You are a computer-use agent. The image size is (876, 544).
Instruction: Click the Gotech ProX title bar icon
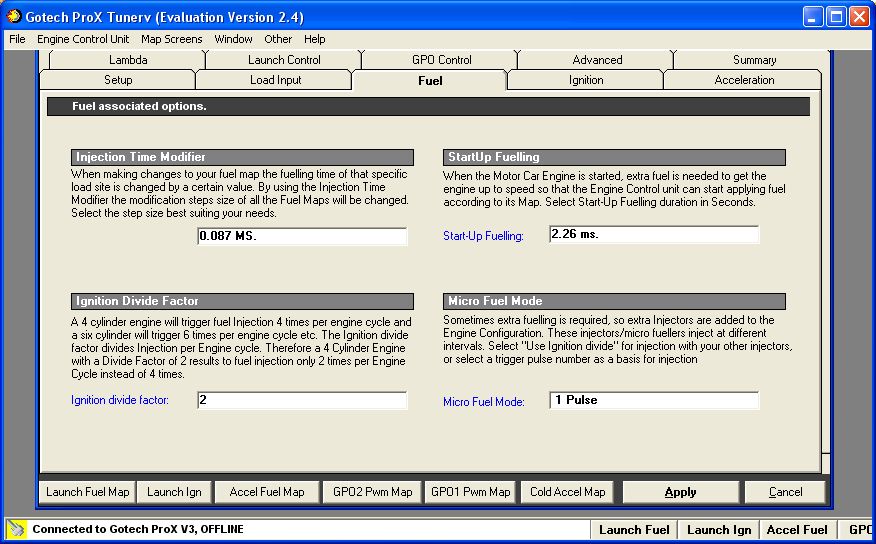[x=15, y=16]
